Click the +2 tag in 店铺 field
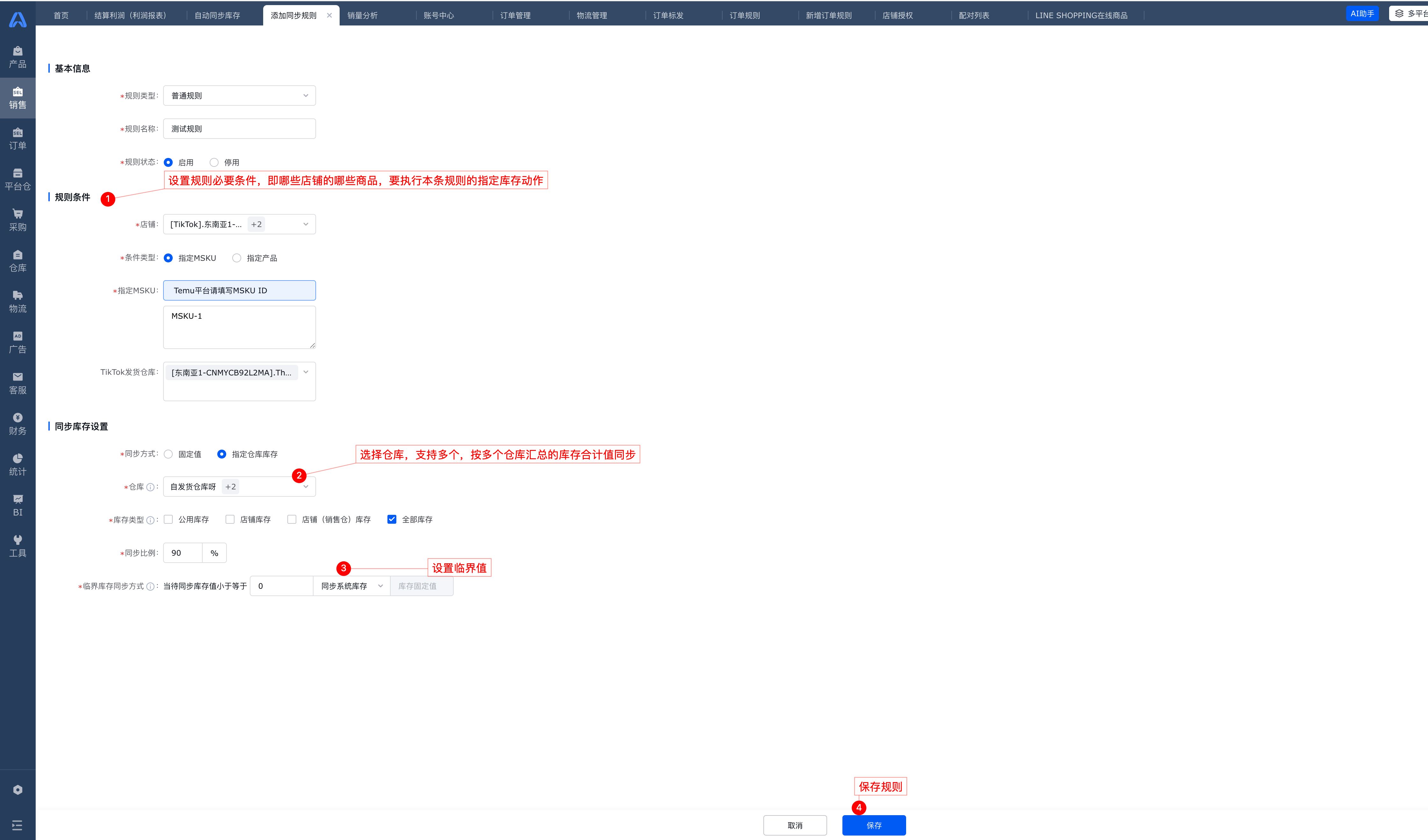 (x=256, y=224)
